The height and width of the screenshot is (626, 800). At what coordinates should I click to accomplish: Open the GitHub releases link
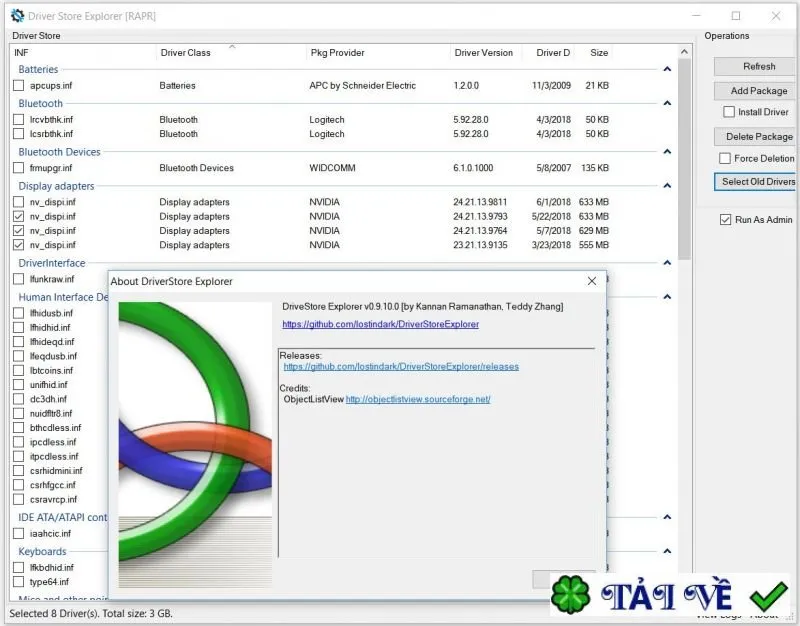pos(401,366)
